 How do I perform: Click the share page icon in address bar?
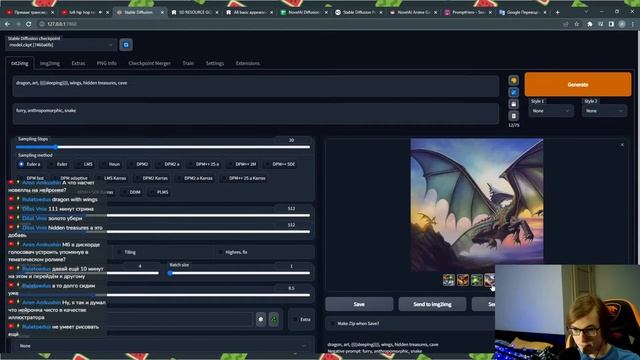566,24
